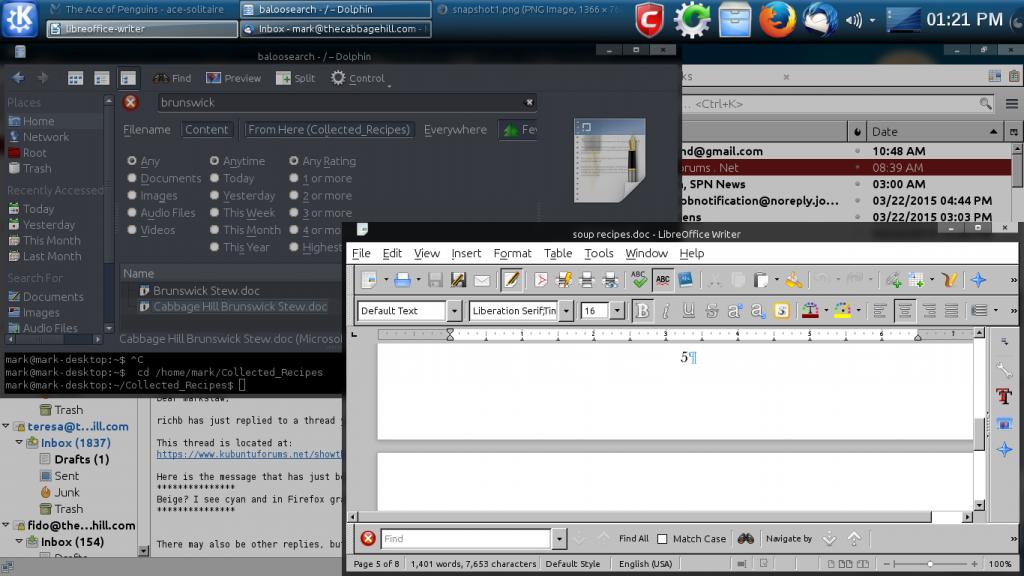The image size is (1024, 576).
Task: Click the zoom slider in Writer status bar
Action: tap(929, 564)
